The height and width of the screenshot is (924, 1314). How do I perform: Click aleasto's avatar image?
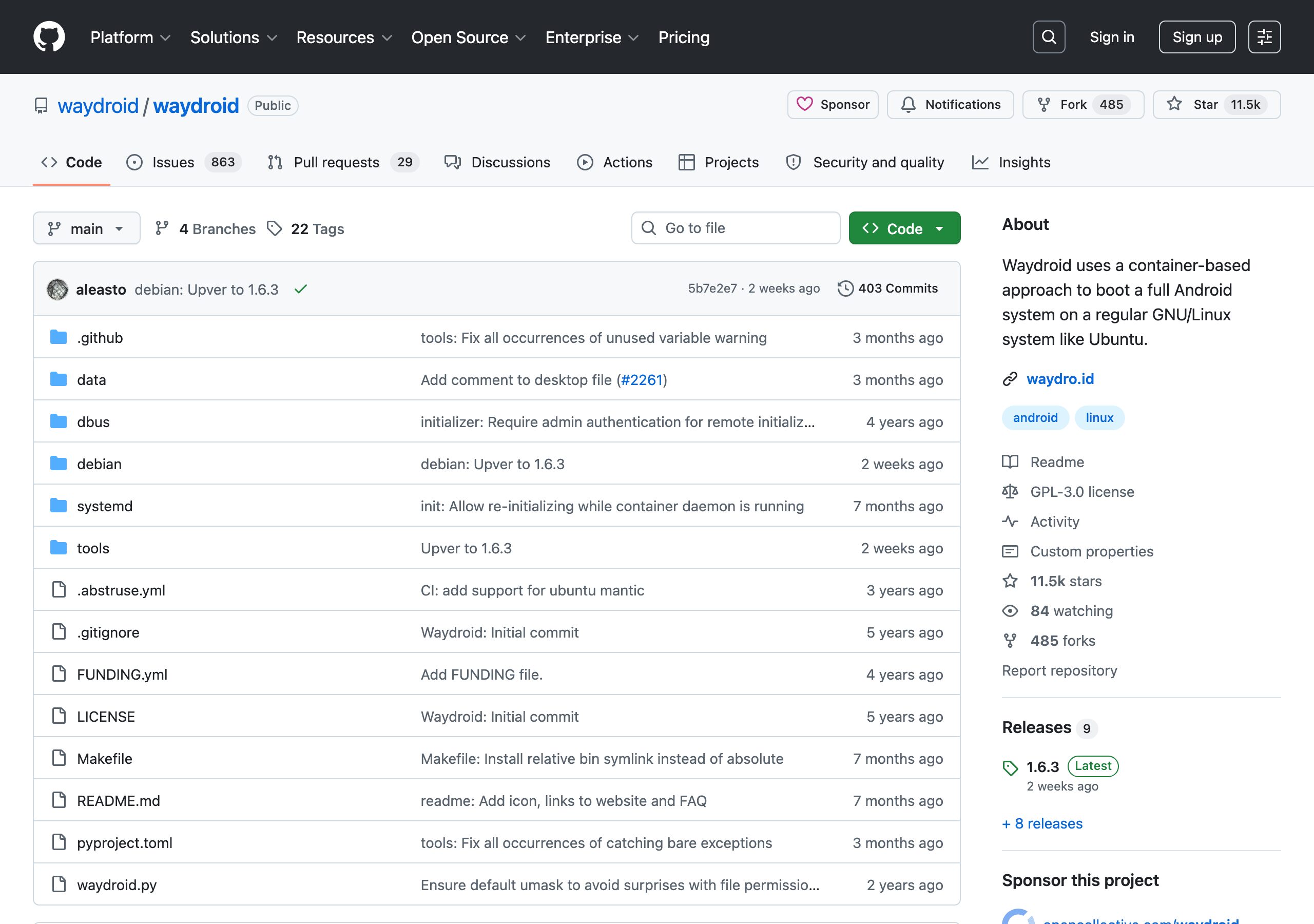[x=57, y=289]
